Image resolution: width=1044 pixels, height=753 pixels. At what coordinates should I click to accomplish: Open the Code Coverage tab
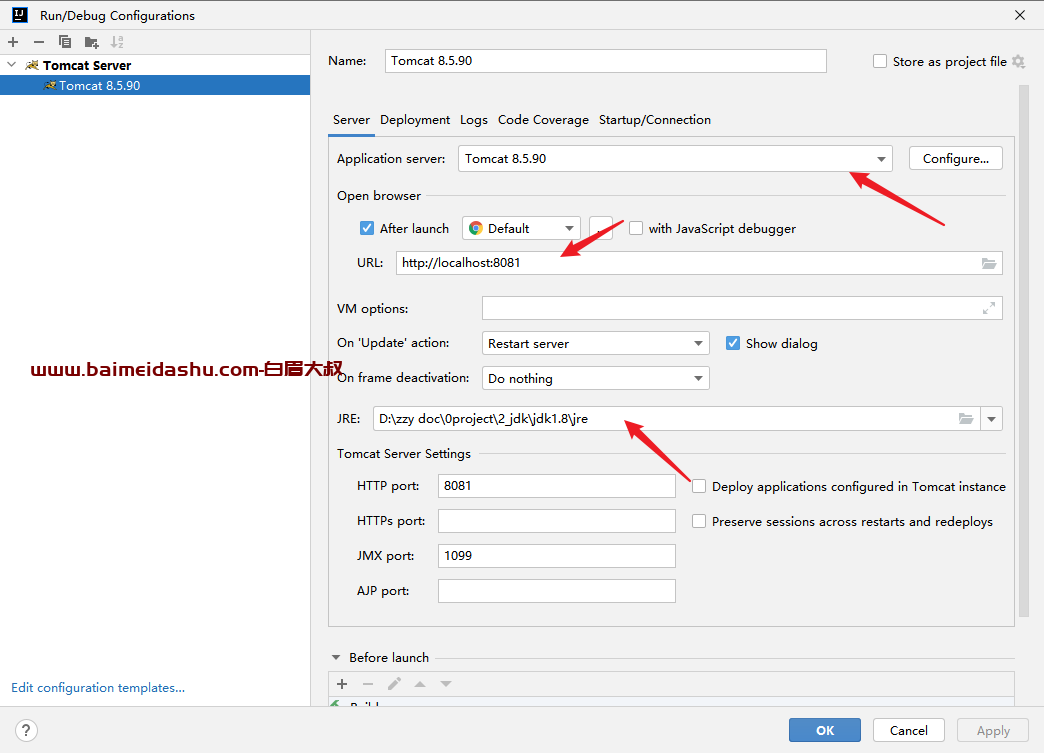coord(543,120)
